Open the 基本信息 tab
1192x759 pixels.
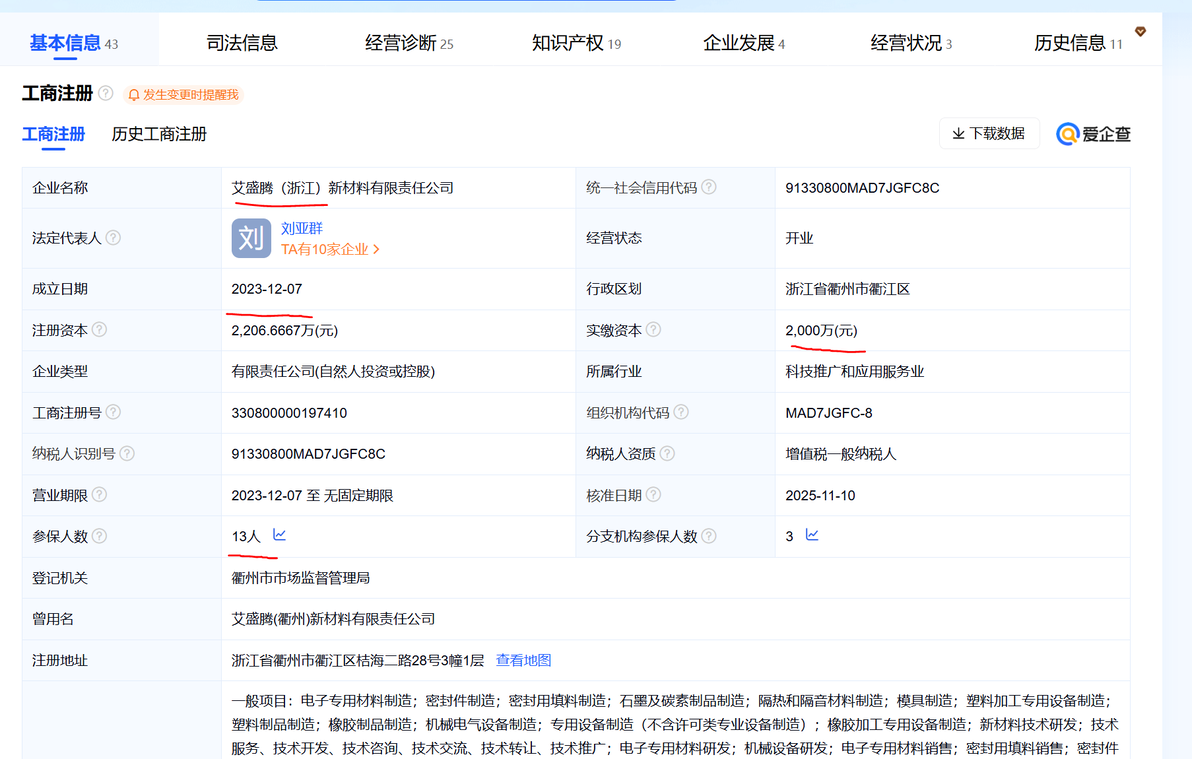74,43
